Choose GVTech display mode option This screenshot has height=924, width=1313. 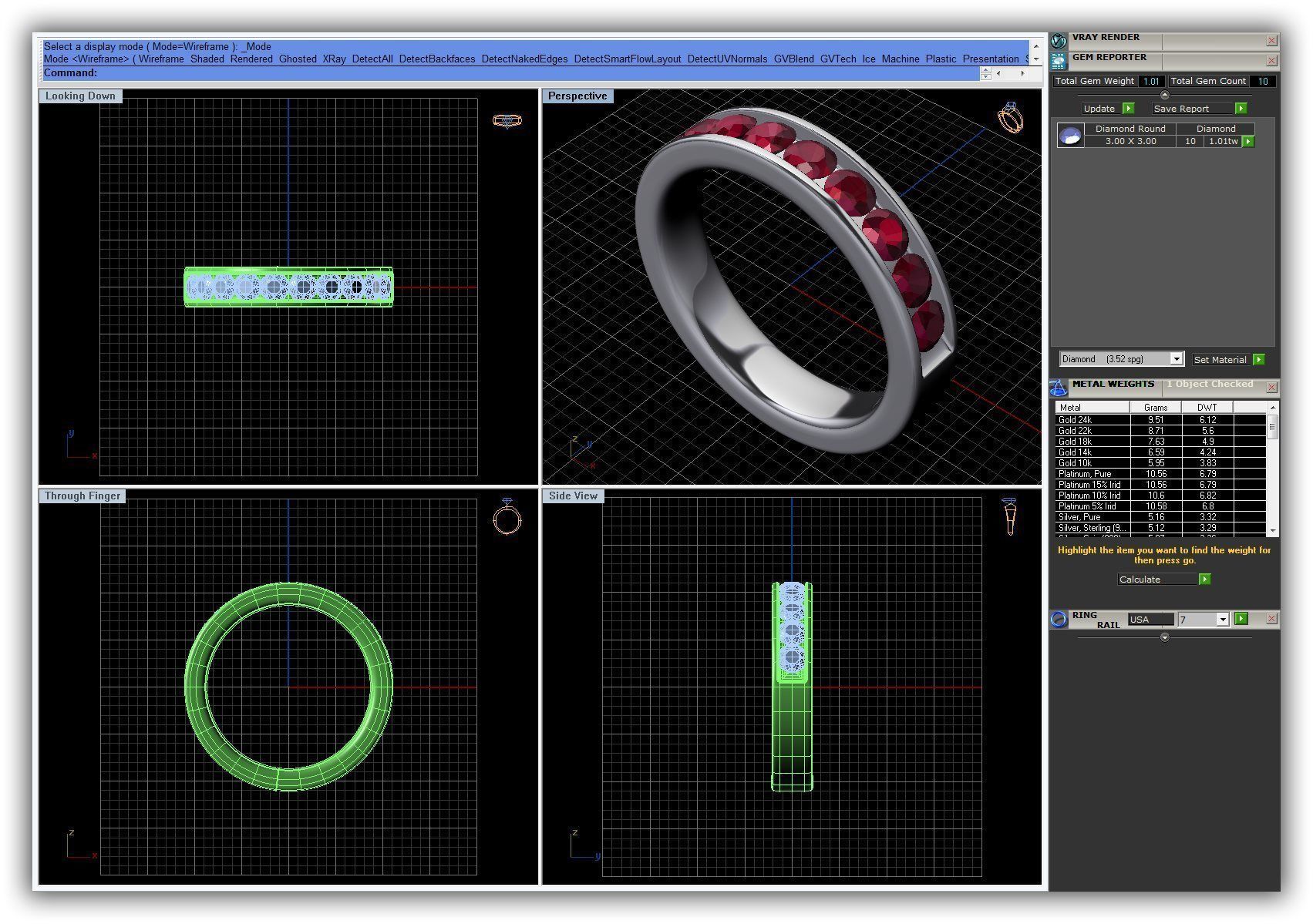coord(838,59)
